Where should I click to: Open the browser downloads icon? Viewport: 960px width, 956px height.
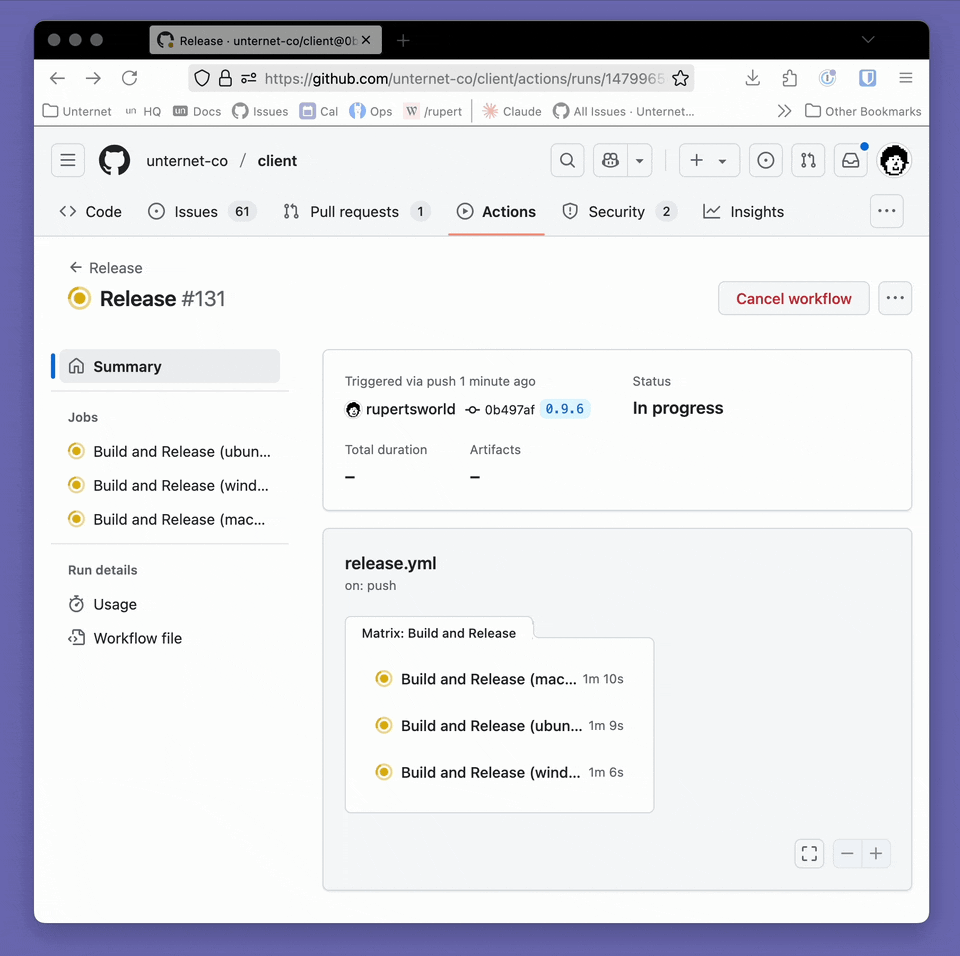point(752,78)
